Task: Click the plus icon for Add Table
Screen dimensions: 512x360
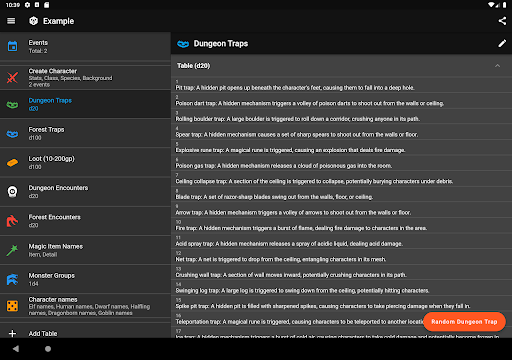Action: point(12,333)
